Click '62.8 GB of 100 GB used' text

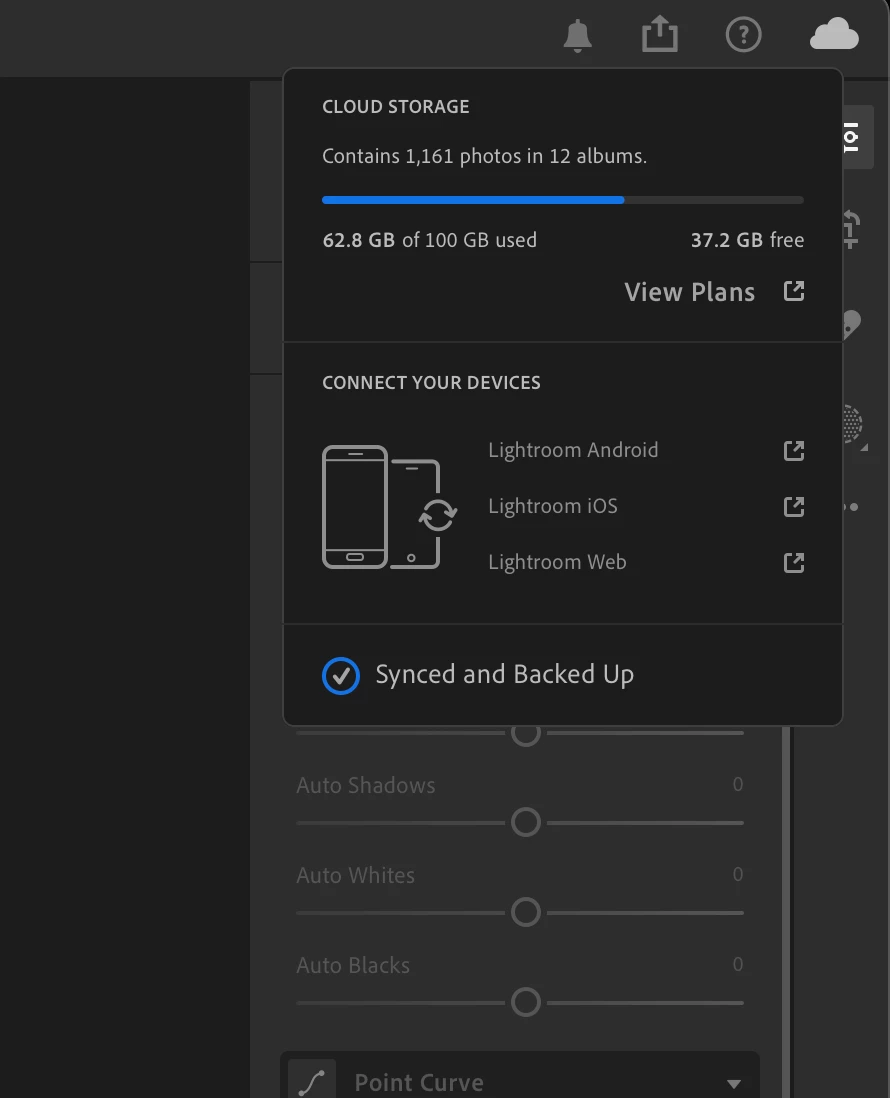pos(429,240)
